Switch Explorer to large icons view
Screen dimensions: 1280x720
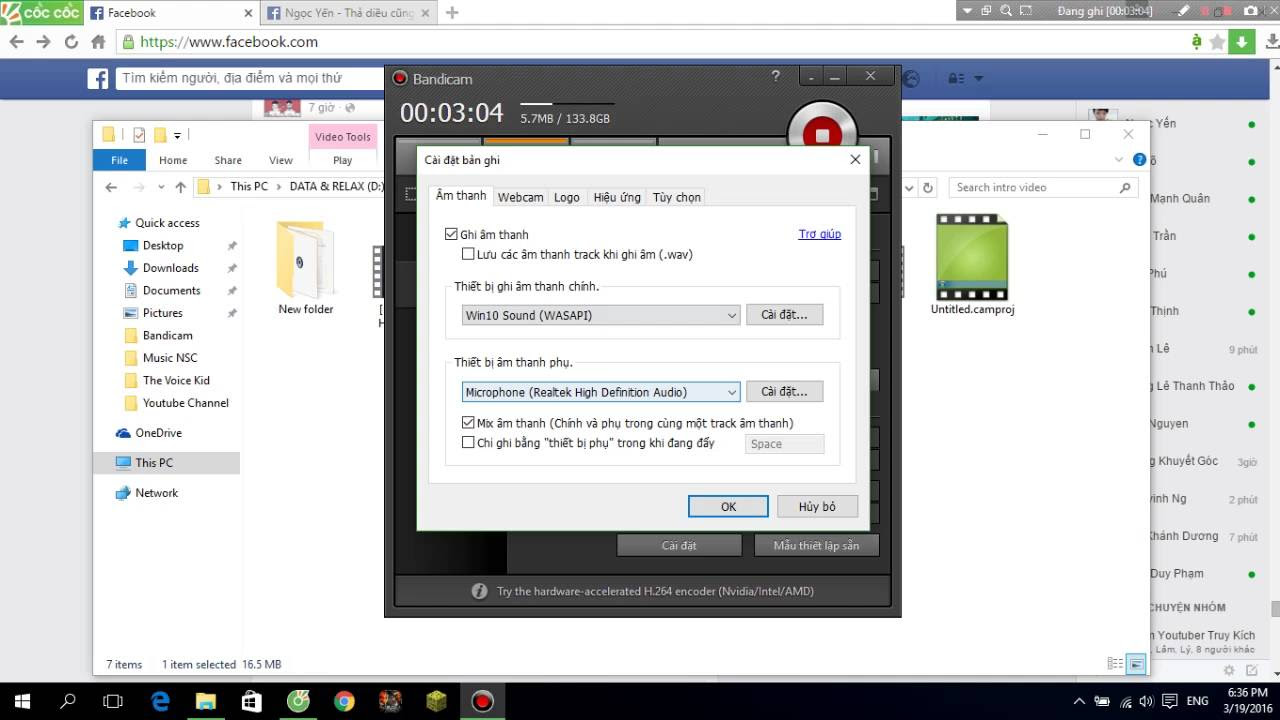(x=1136, y=663)
